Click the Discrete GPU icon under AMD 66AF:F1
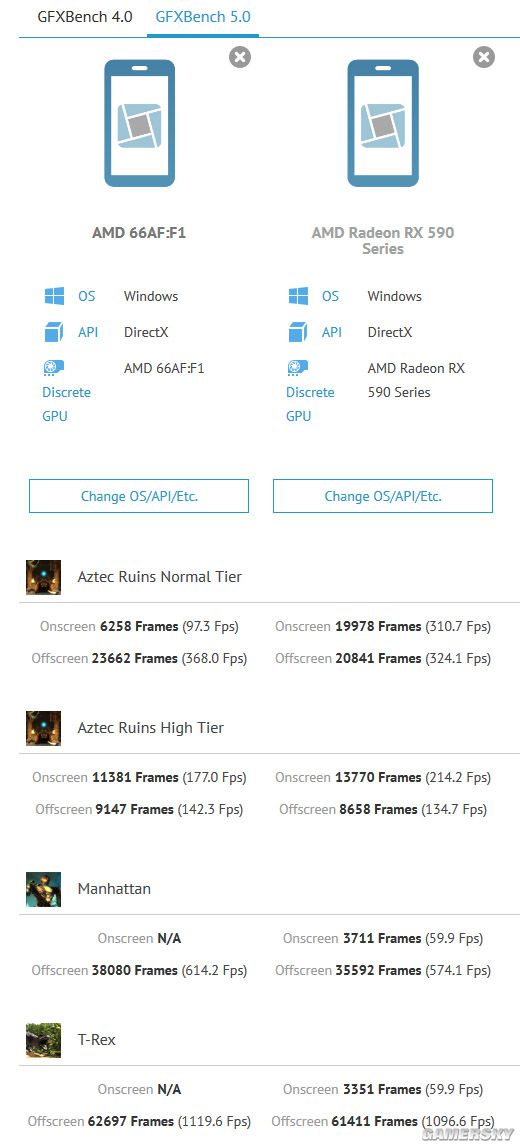The image size is (520, 1146). coord(53,367)
